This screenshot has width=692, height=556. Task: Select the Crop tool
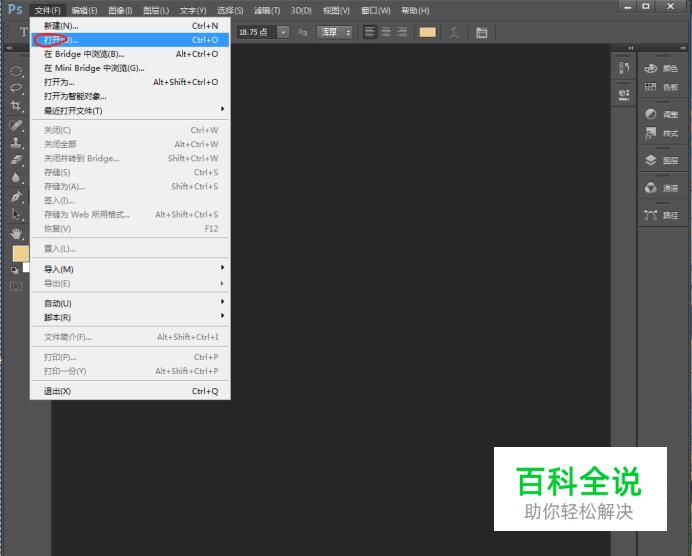pos(16,105)
